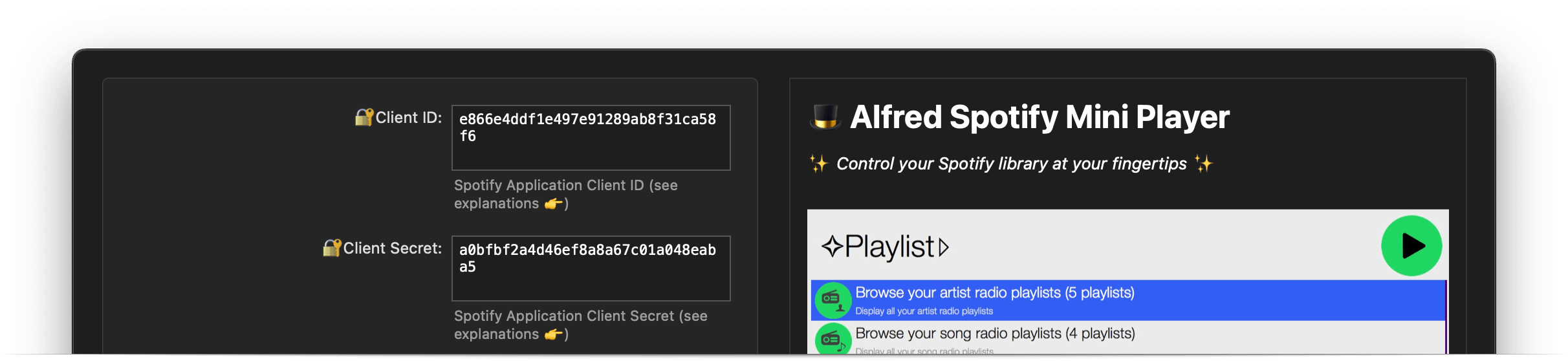The image size is (1568, 361).
Task: Click the sparkles emoji after fingertips
Action: tap(1203, 164)
